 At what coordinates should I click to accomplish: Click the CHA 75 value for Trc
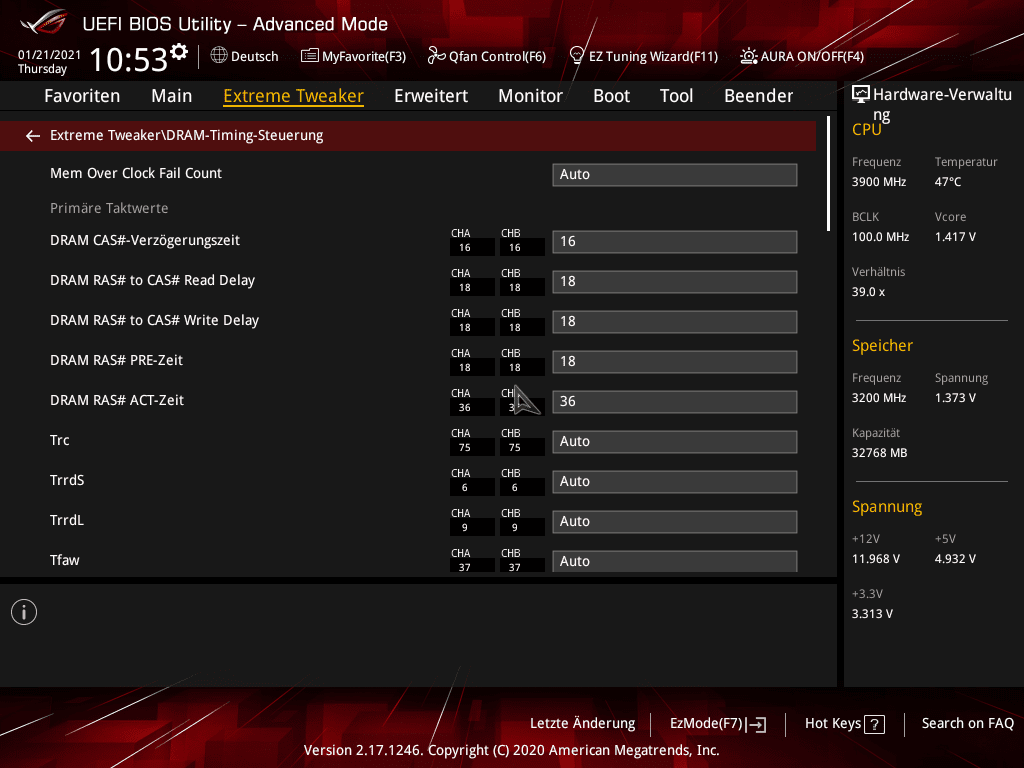coord(464,448)
